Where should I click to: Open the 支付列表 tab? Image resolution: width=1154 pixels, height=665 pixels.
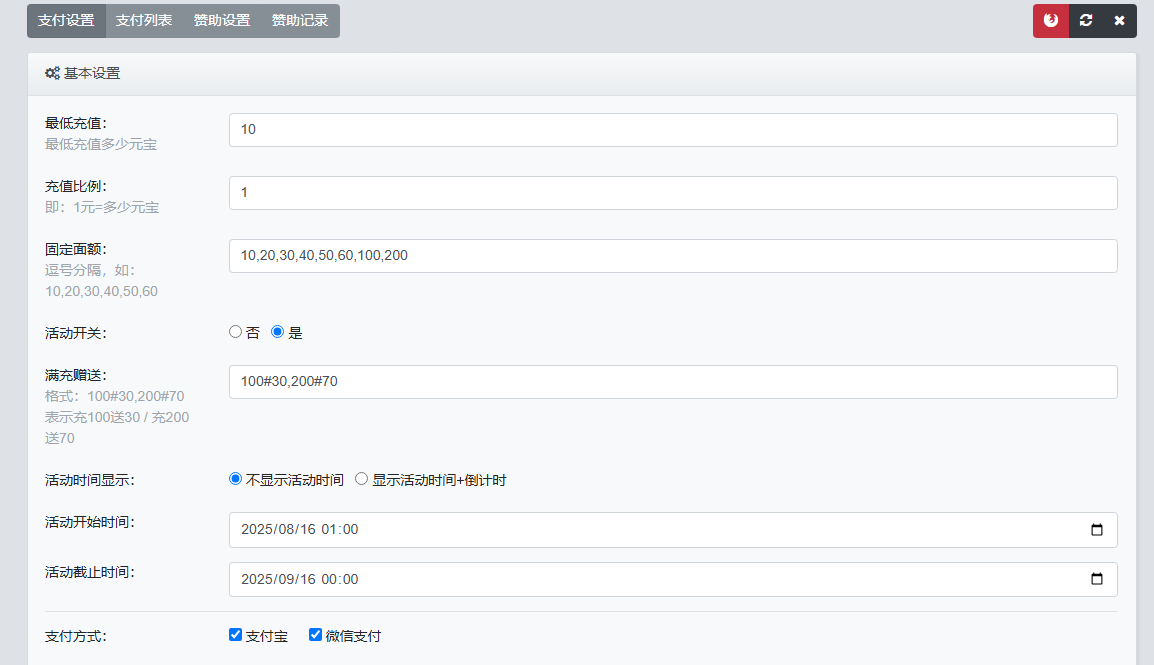144,21
